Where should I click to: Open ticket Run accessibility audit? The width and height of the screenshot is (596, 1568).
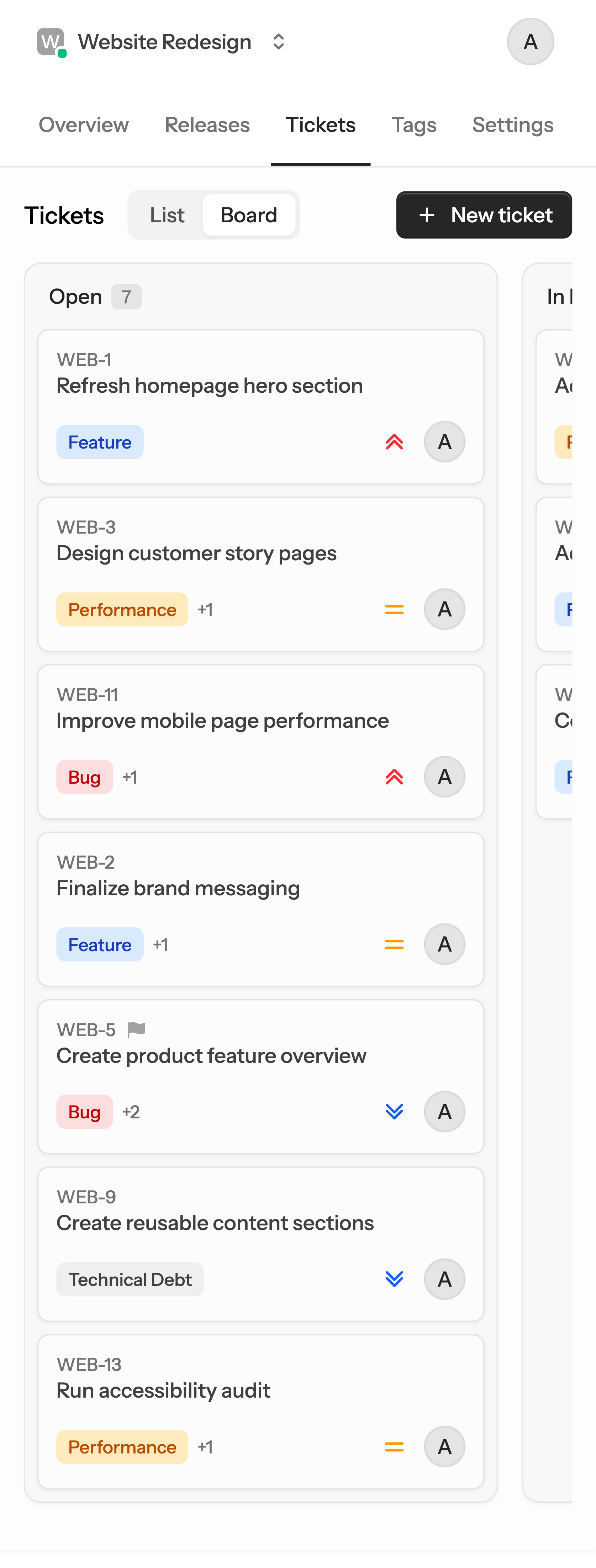[163, 1390]
